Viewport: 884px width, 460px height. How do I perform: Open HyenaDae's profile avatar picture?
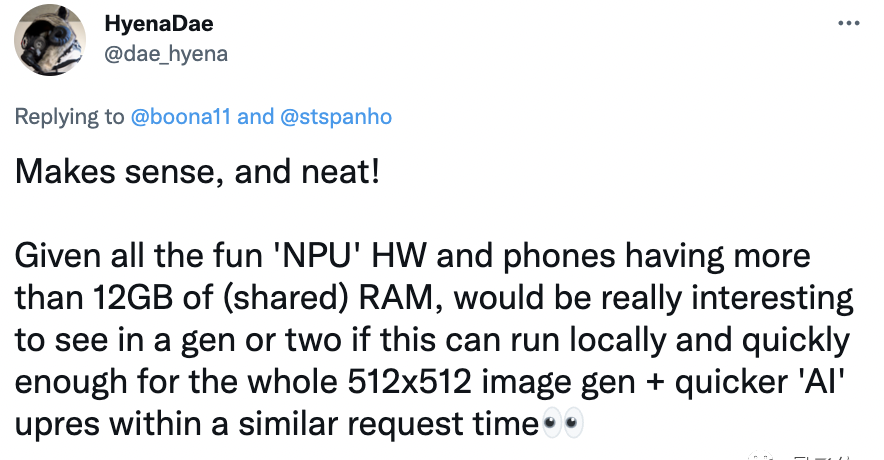click(50, 40)
